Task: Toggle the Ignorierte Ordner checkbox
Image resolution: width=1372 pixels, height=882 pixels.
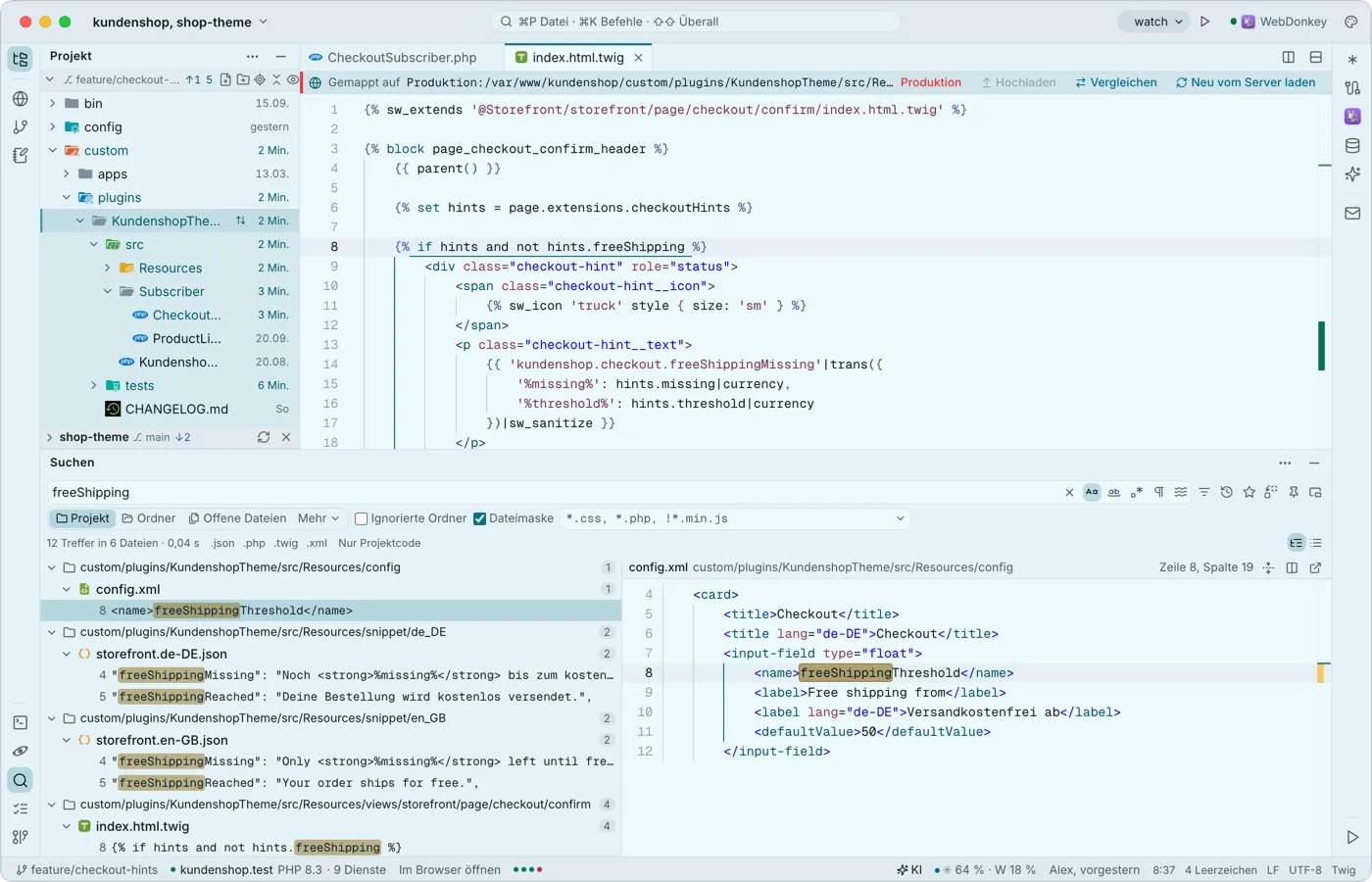Action: pyautogui.click(x=361, y=518)
